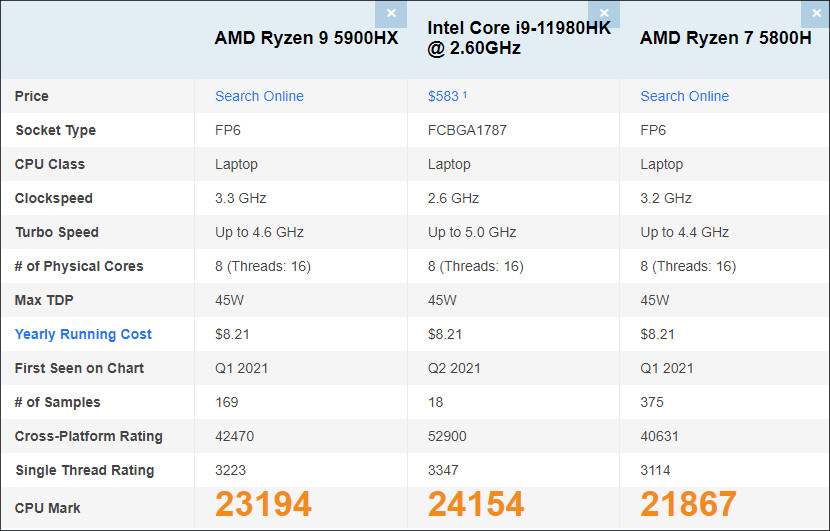Select the 21867 CPU Mark score
Viewport: 830px width, 531px height.
coord(688,504)
